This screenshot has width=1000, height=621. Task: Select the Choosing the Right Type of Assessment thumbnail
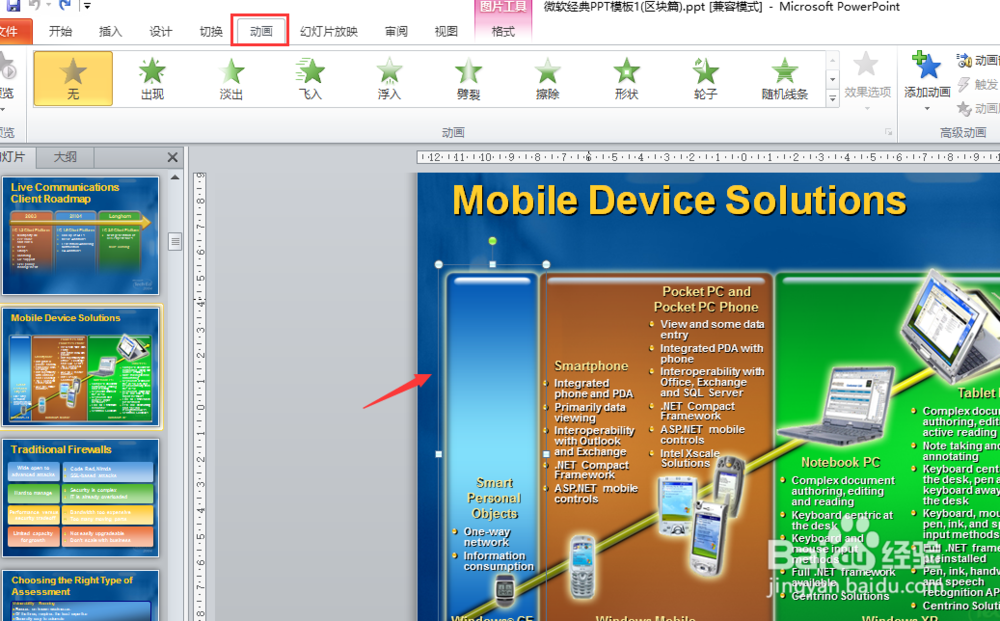(x=80, y=596)
